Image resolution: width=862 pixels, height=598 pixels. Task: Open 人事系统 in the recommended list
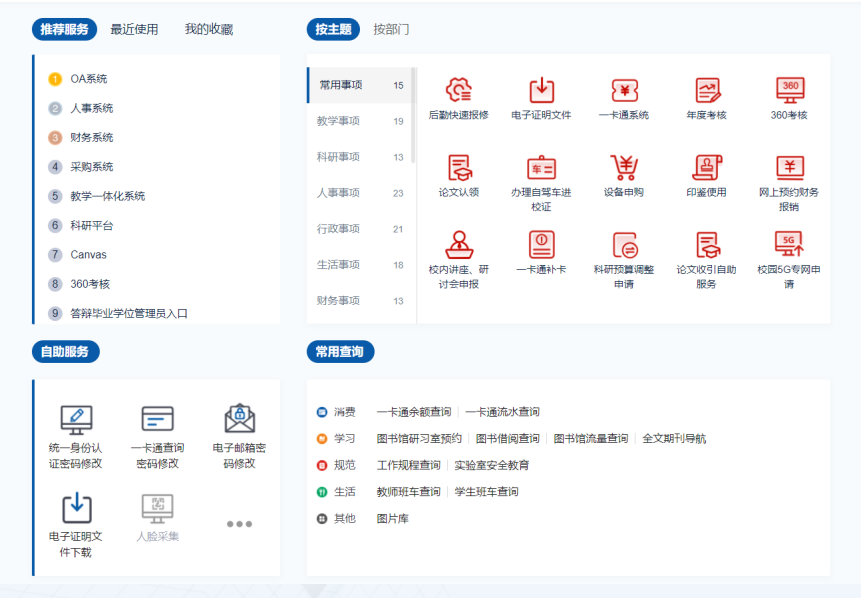tap(92, 108)
